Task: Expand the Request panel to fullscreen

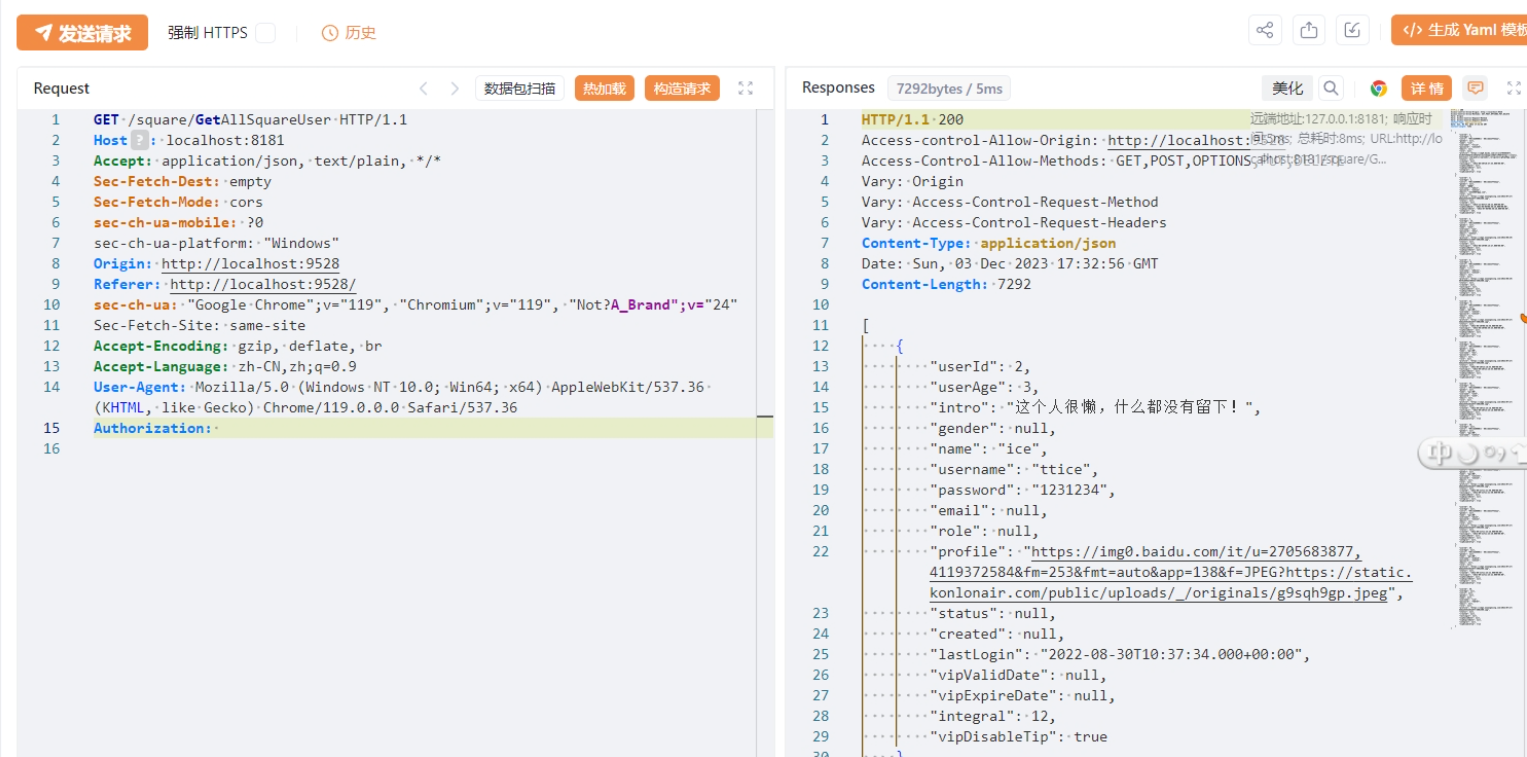Action: click(x=745, y=88)
